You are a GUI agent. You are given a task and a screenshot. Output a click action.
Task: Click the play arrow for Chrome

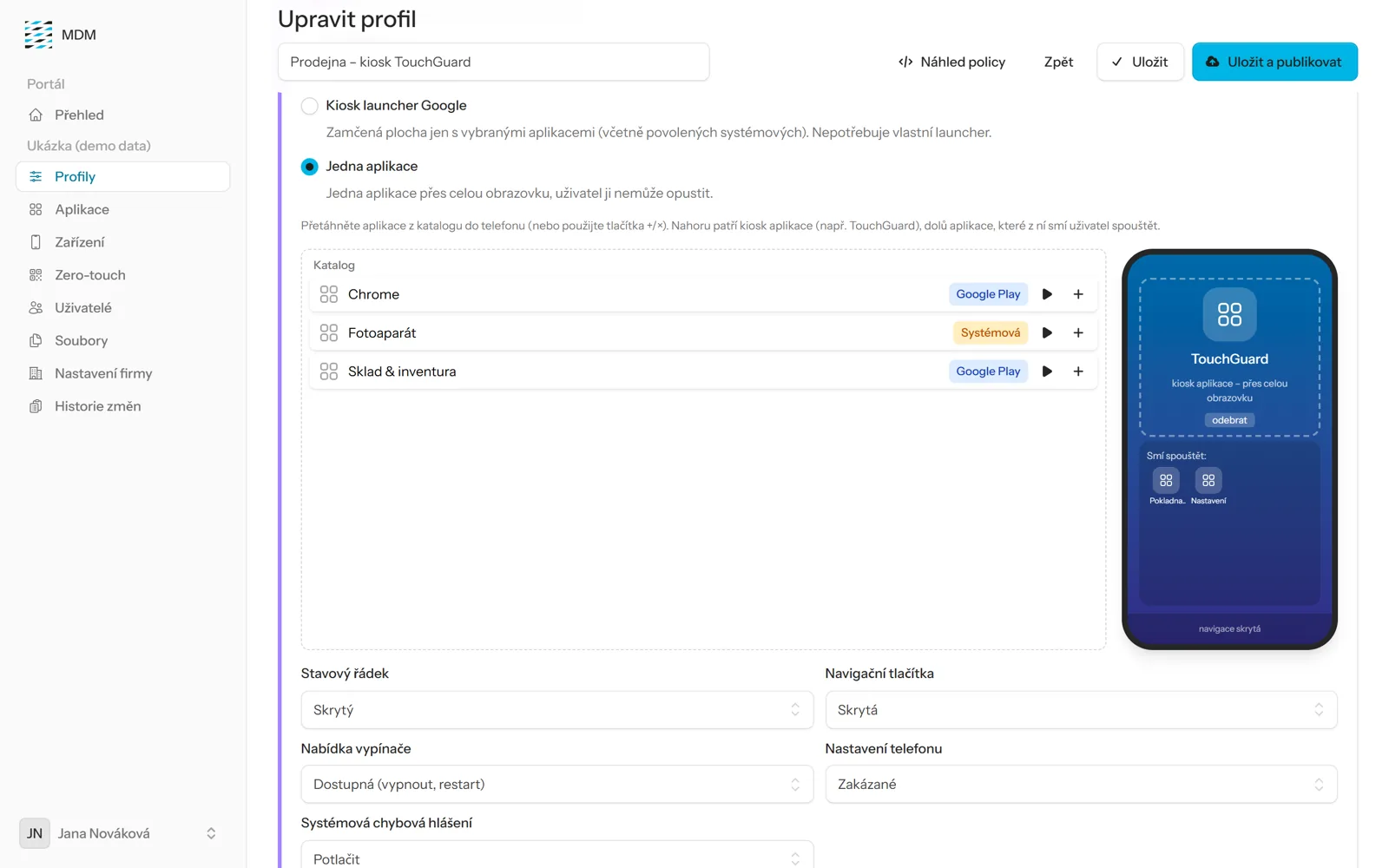1047,294
